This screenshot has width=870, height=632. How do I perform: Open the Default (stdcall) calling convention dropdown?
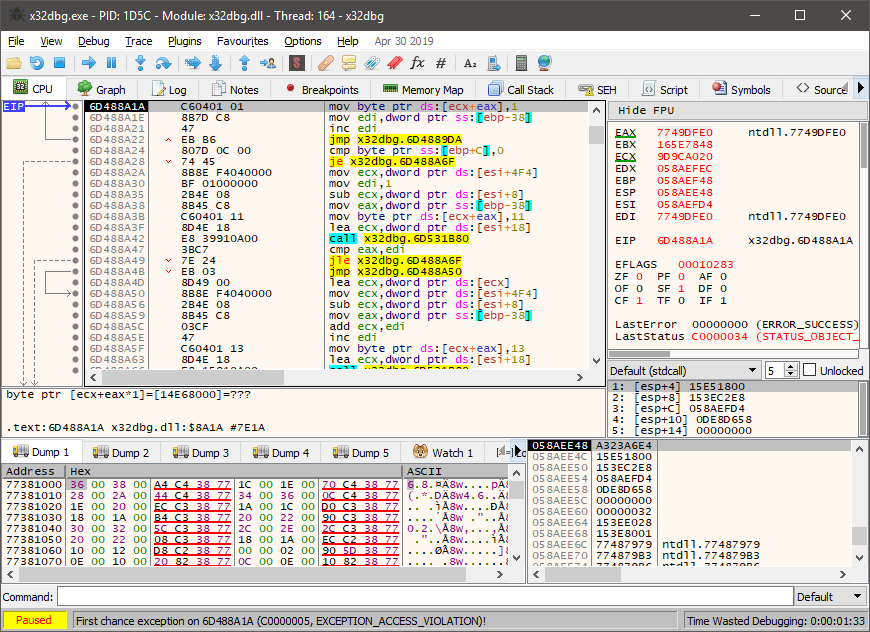682,370
